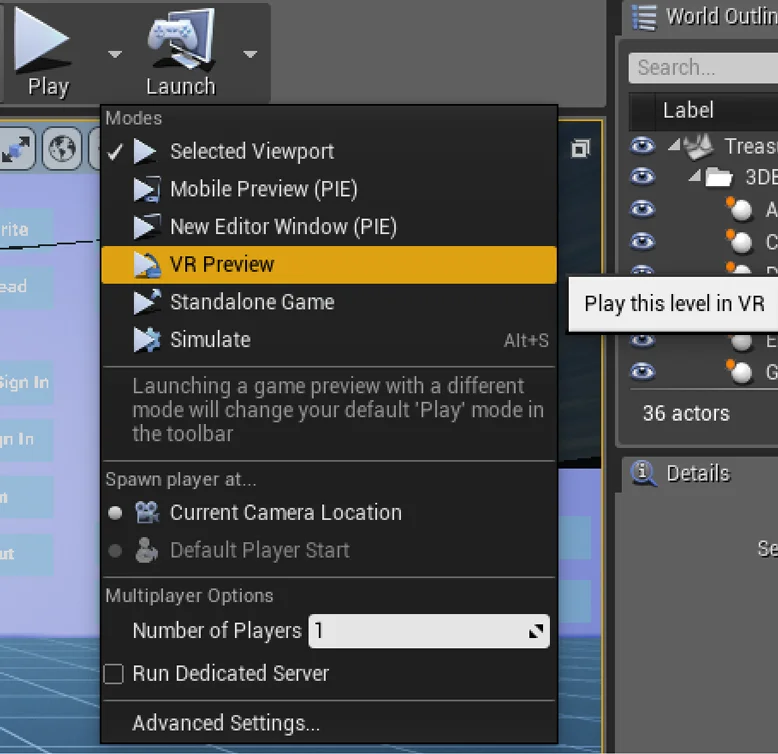This screenshot has height=754, width=778.
Task: Toggle visibility eye for 3DE folder row
Action: [x=643, y=177]
